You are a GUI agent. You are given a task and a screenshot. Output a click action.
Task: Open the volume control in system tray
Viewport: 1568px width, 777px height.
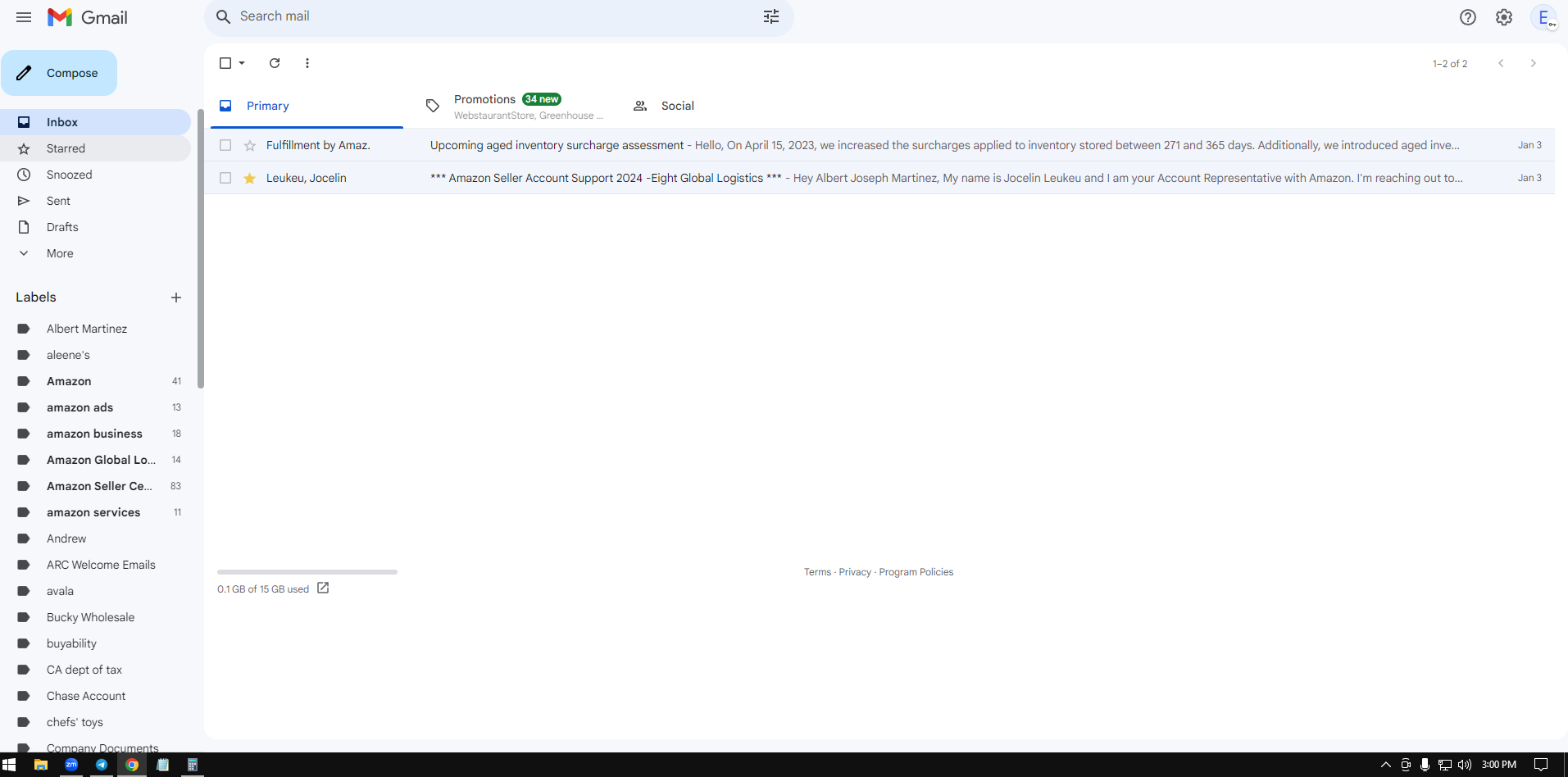point(1465,765)
